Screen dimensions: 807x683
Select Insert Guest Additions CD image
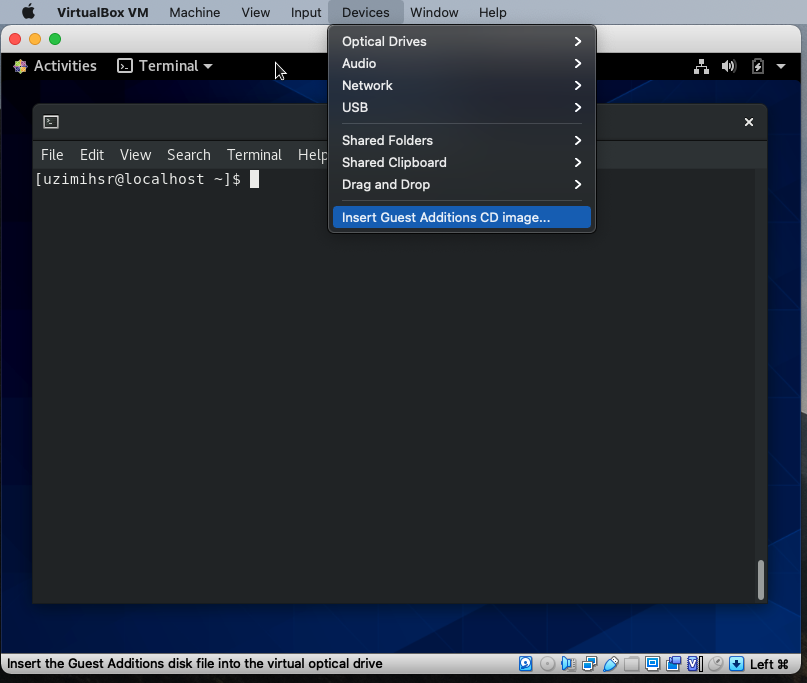[x=462, y=217]
